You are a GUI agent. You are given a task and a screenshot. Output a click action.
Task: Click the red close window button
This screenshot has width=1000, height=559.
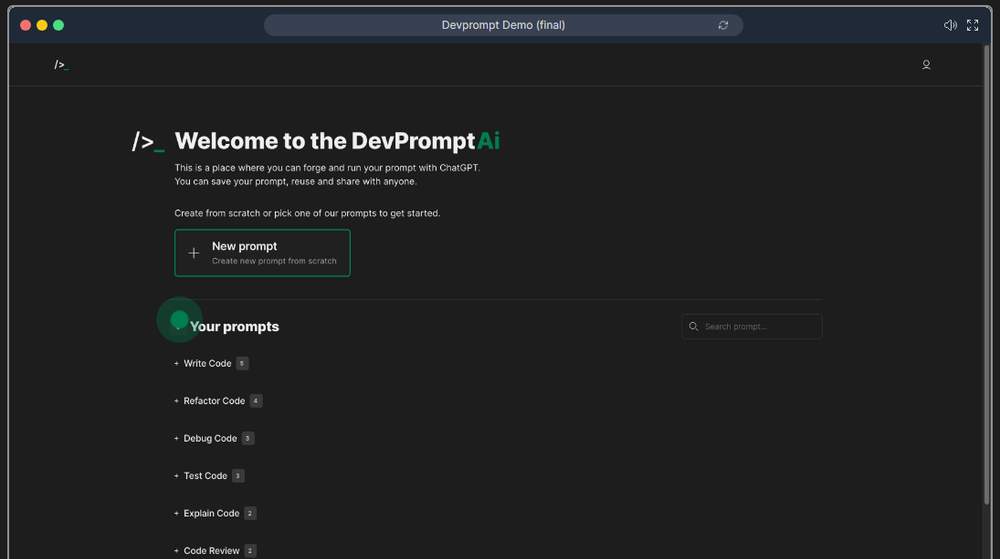26,25
